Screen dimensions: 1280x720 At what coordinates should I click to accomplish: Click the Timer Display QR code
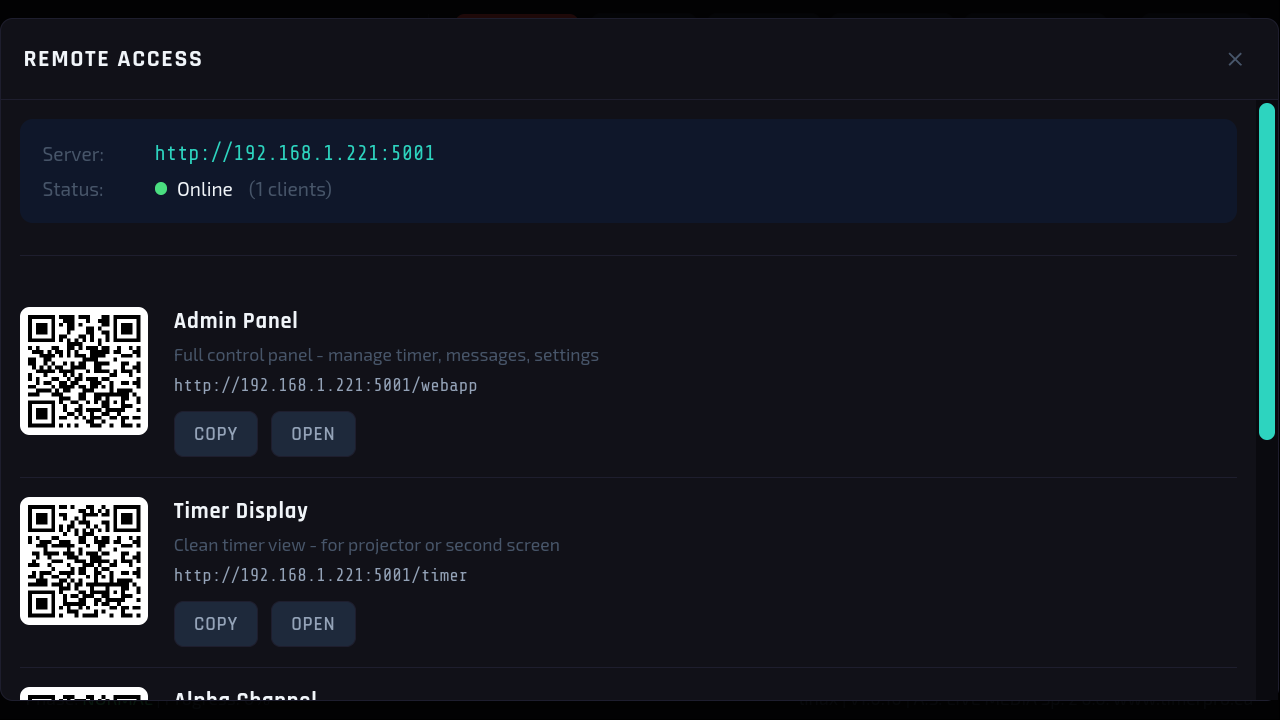pos(84,561)
